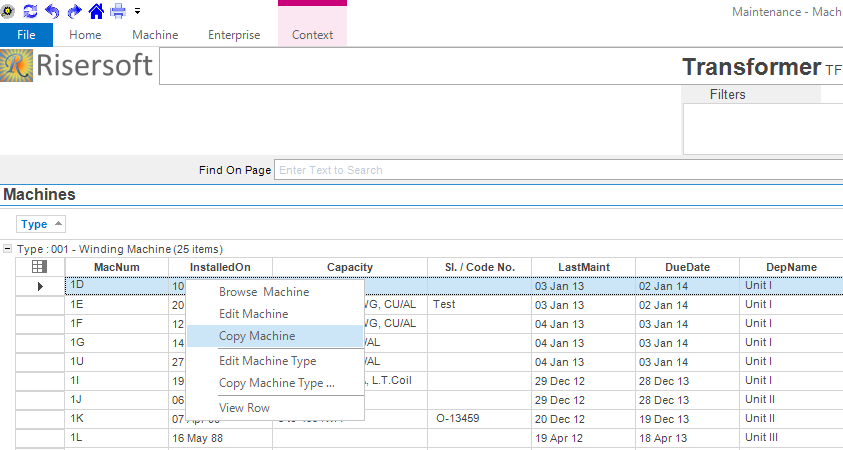Click the Undo arrow icon
Image resolution: width=843 pixels, height=450 pixels.
pos(52,11)
